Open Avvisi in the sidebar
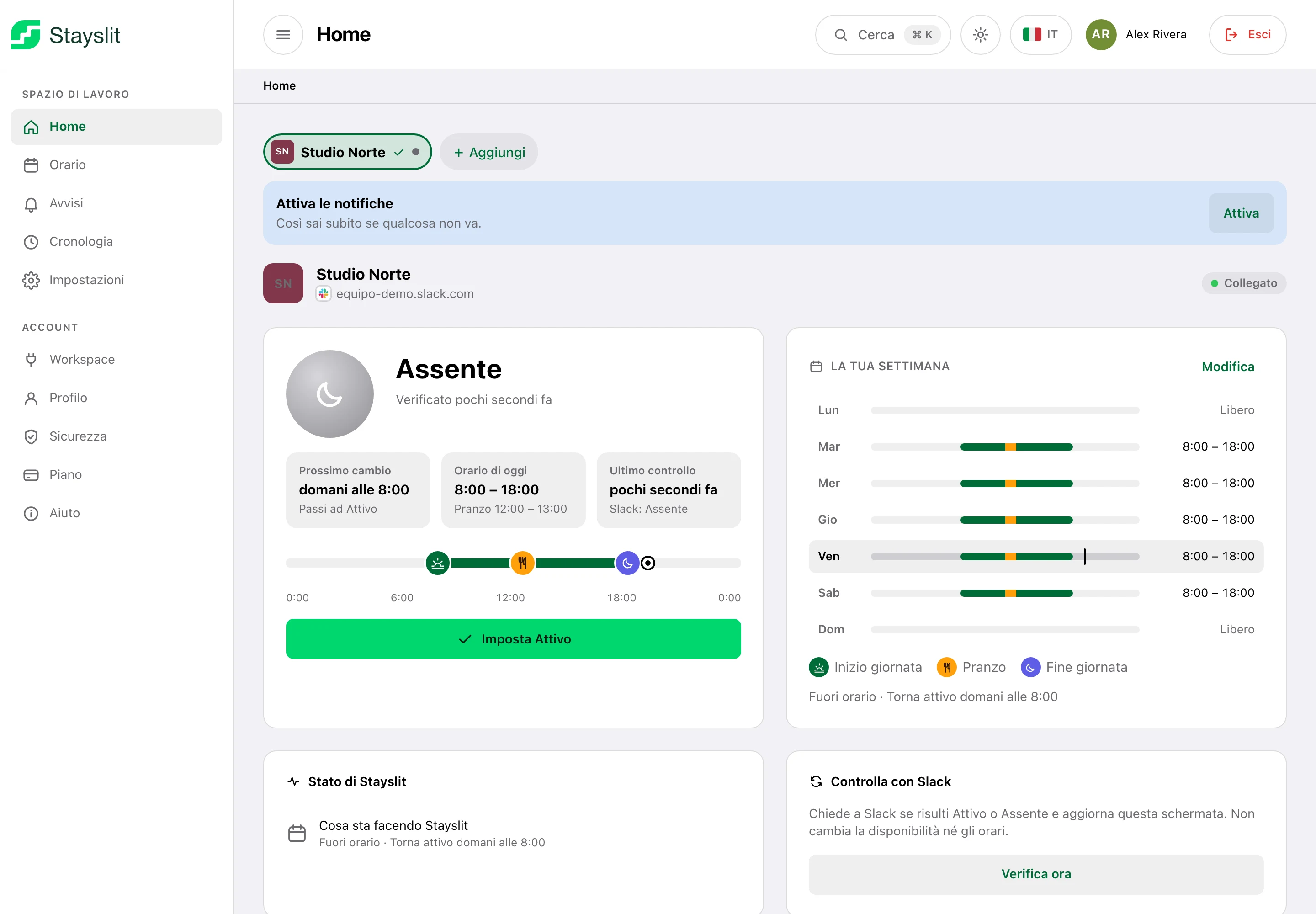The image size is (1316, 914). point(116,203)
